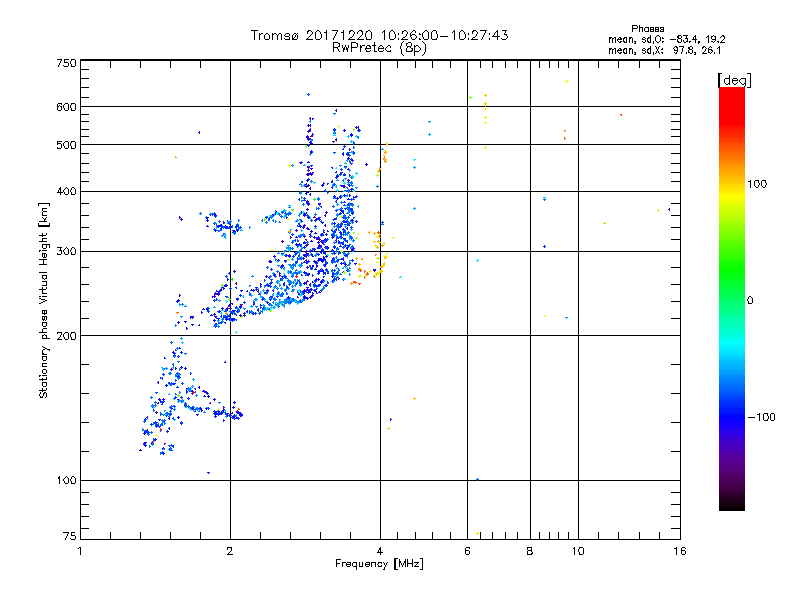The image size is (800, 600).
Task: Click the x-axis tick label "8"
Action: (x=530, y=551)
